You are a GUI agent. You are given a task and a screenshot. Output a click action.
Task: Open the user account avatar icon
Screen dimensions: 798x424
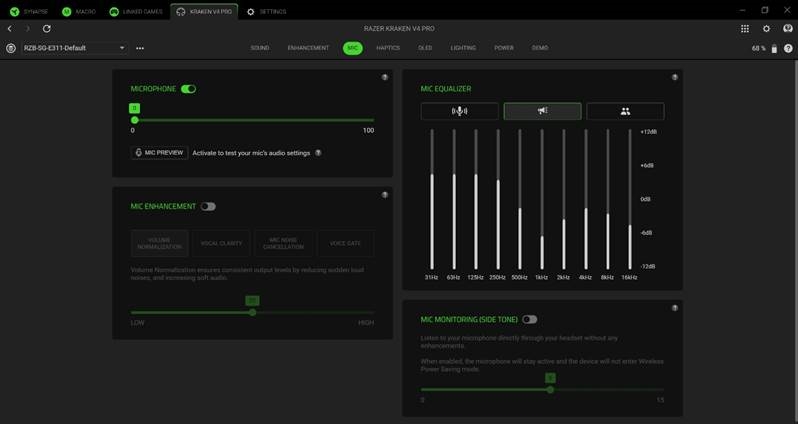click(788, 29)
